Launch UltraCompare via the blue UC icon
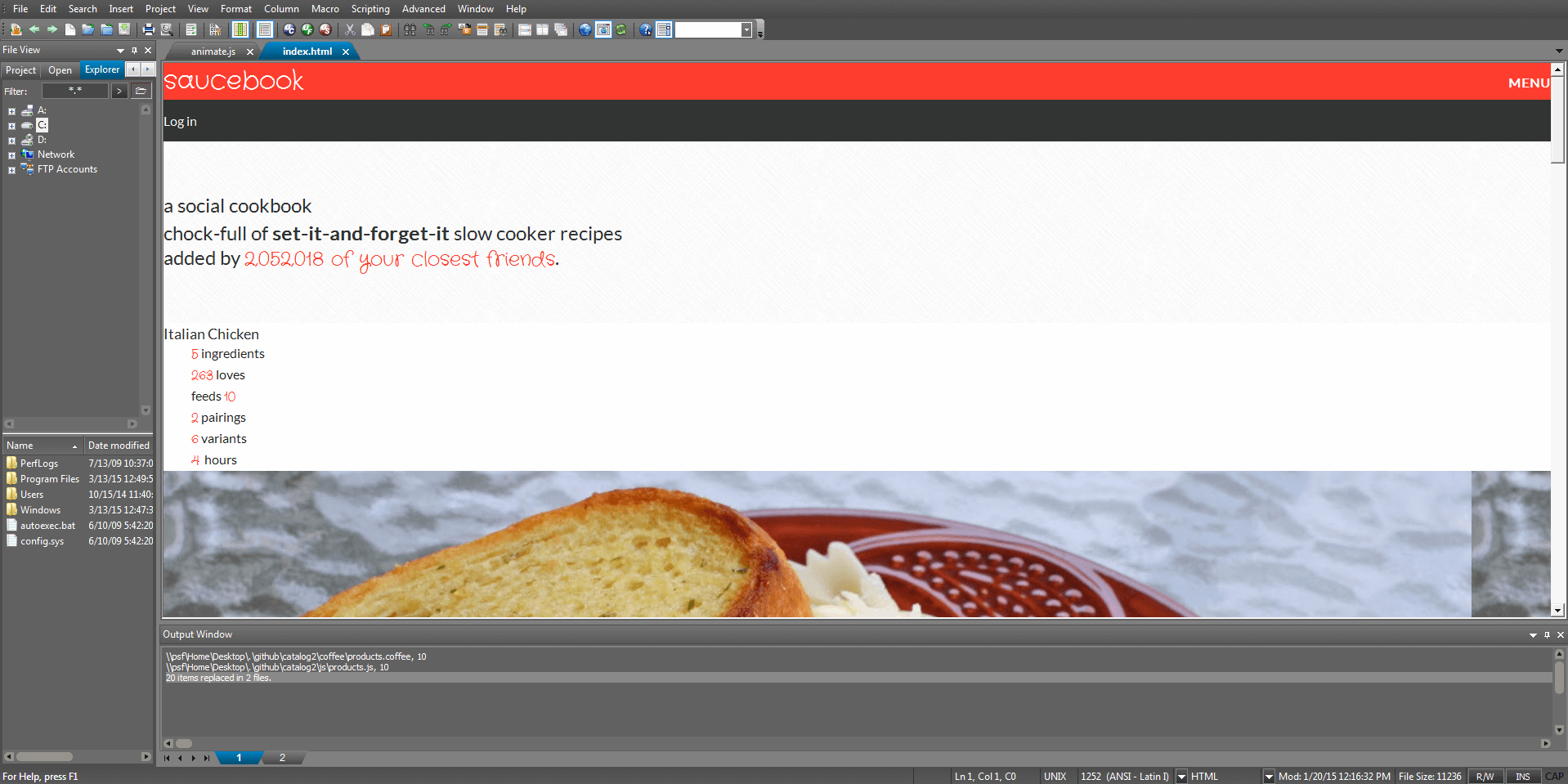Screen dimensions: 1568x784 [x=289, y=29]
